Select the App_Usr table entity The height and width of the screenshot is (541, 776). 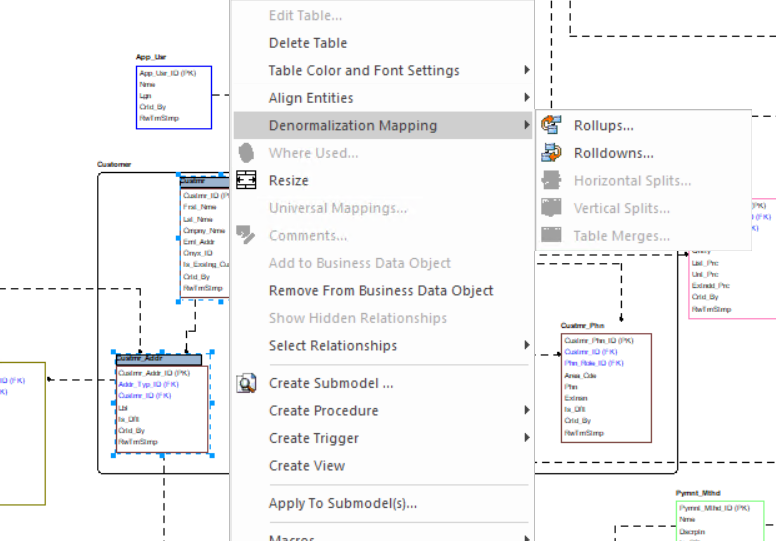[x=174, y=98]
